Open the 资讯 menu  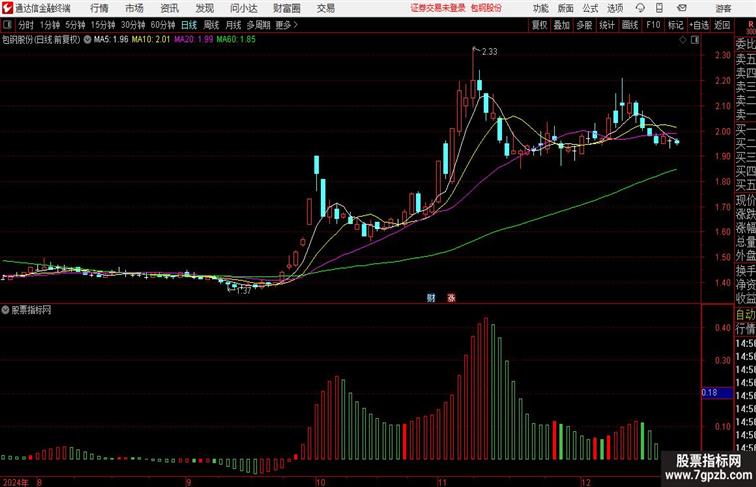[x=169, y=8]
